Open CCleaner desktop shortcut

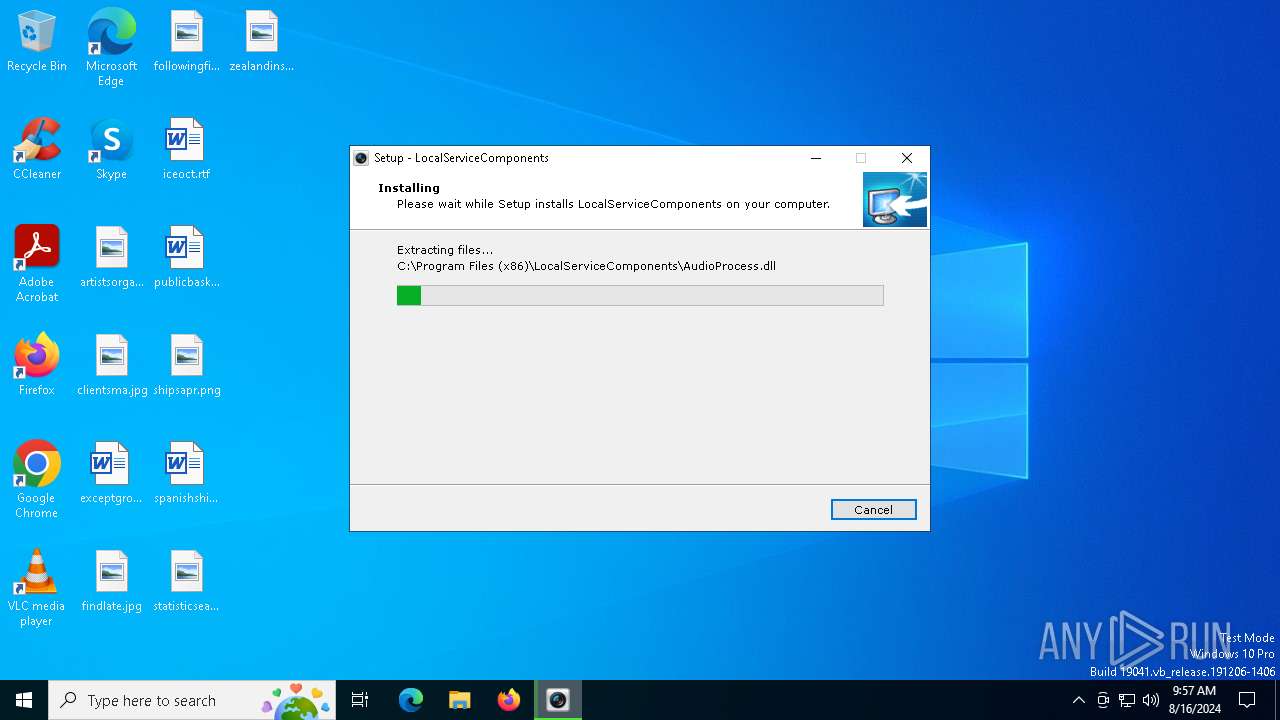click(37, 150)
